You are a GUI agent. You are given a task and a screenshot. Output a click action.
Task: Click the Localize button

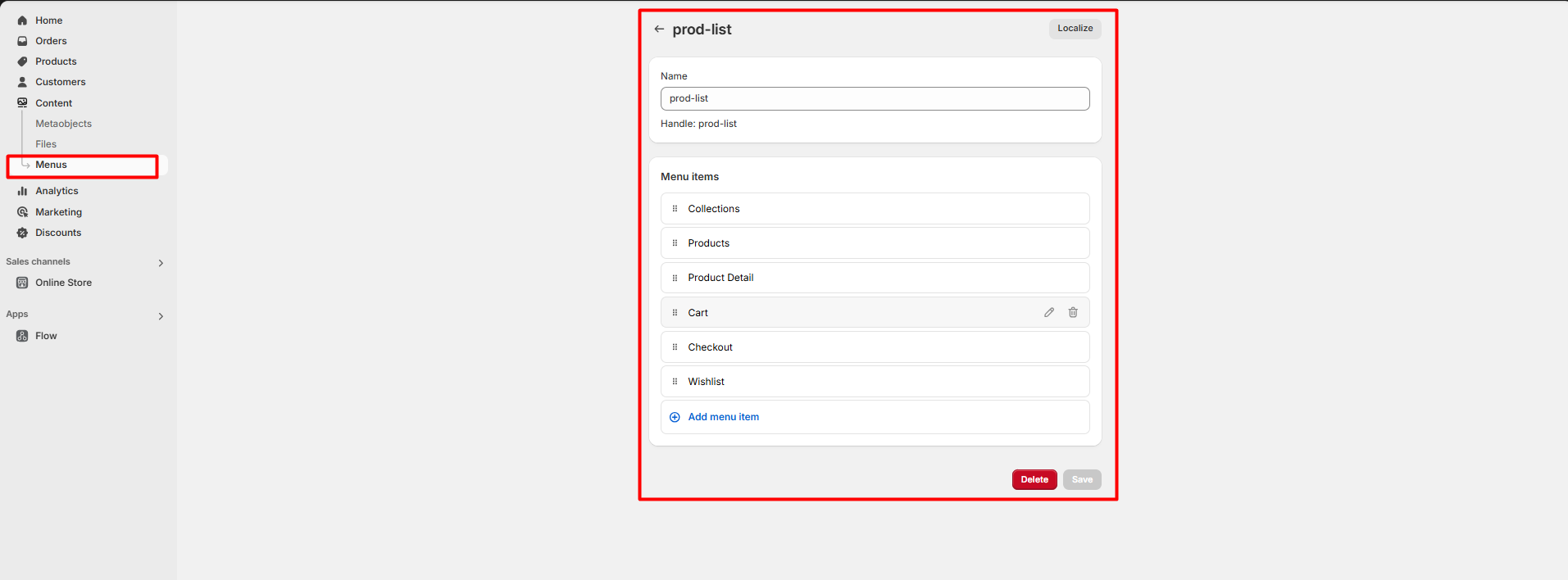pos(1075,29)
